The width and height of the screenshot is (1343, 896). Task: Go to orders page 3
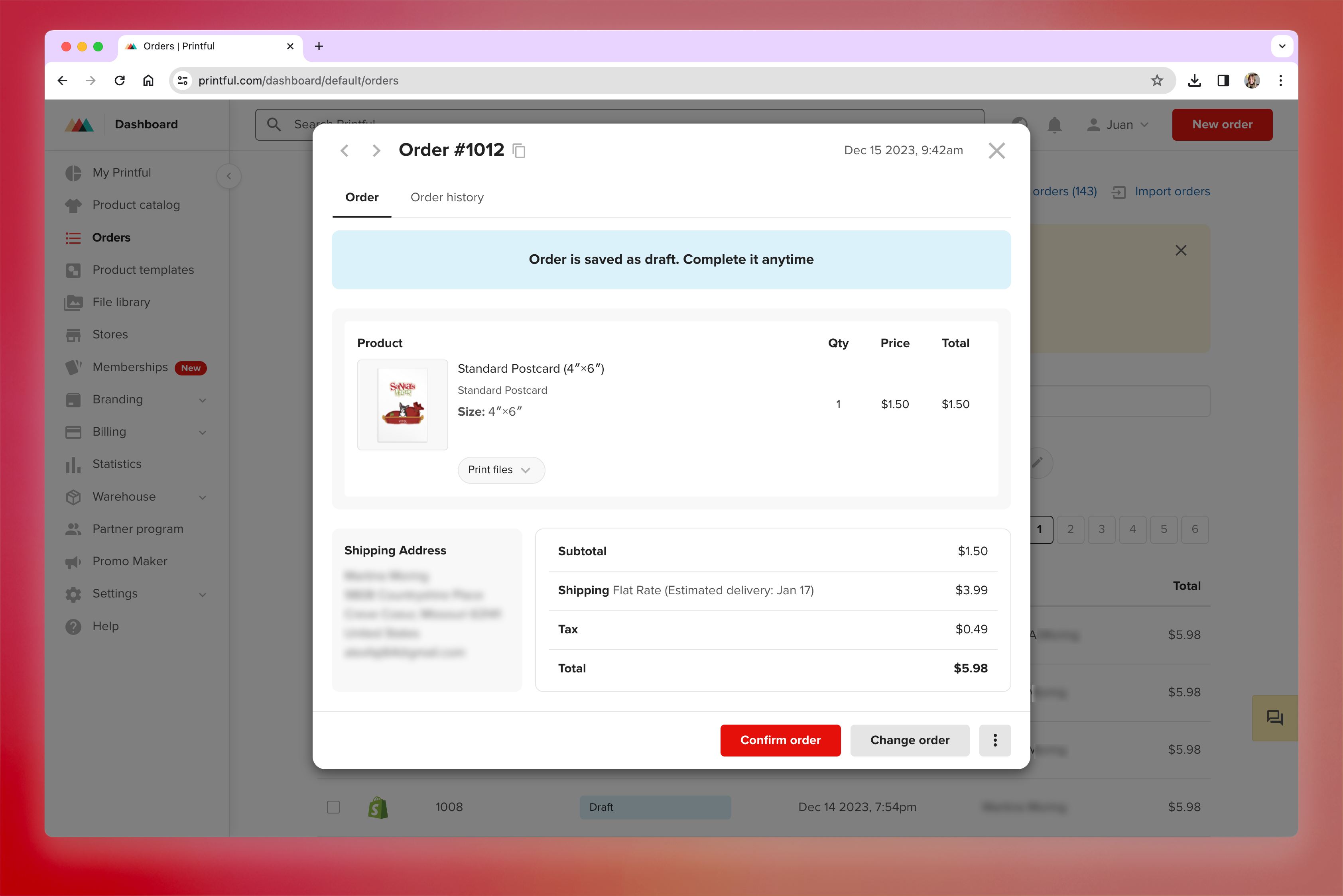tap(1101, 529)
